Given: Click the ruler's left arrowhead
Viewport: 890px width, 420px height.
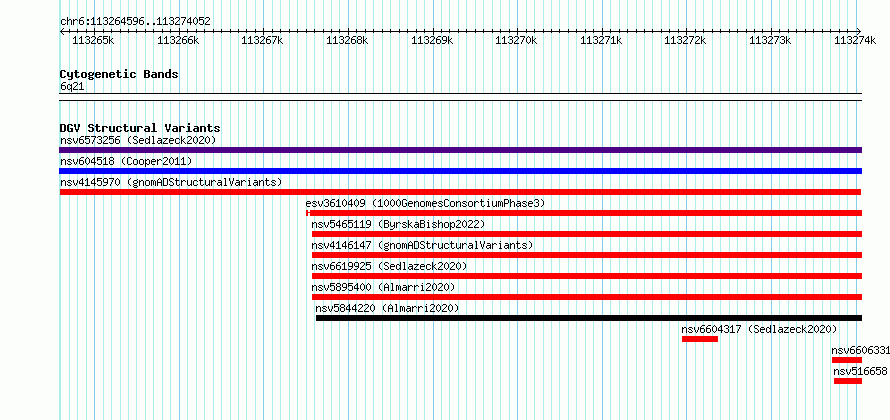Looking at the screenshot, I should [x=62, y=31].
